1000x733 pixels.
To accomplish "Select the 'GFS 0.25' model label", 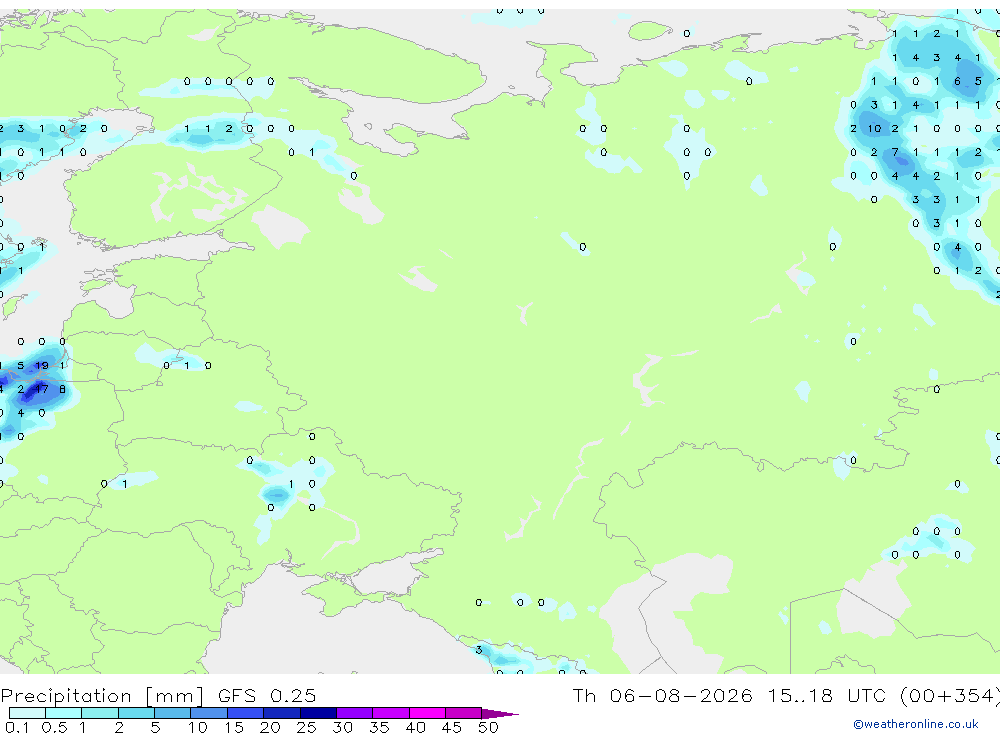I will 267,695.
